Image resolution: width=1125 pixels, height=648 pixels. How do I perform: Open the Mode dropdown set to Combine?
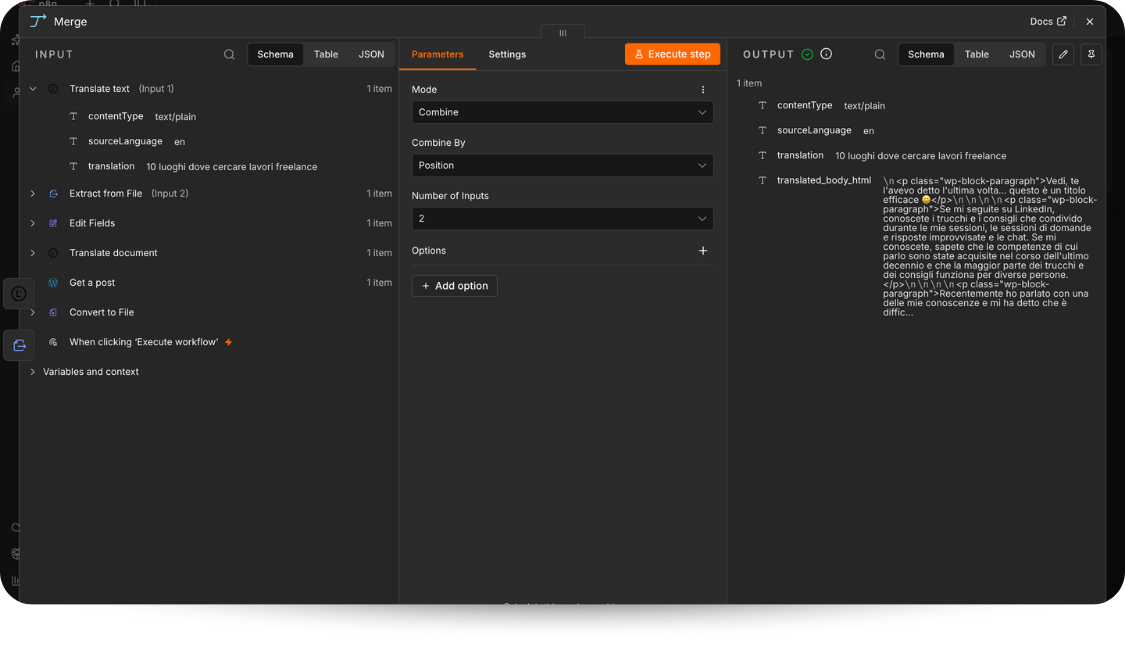[562, 113]
